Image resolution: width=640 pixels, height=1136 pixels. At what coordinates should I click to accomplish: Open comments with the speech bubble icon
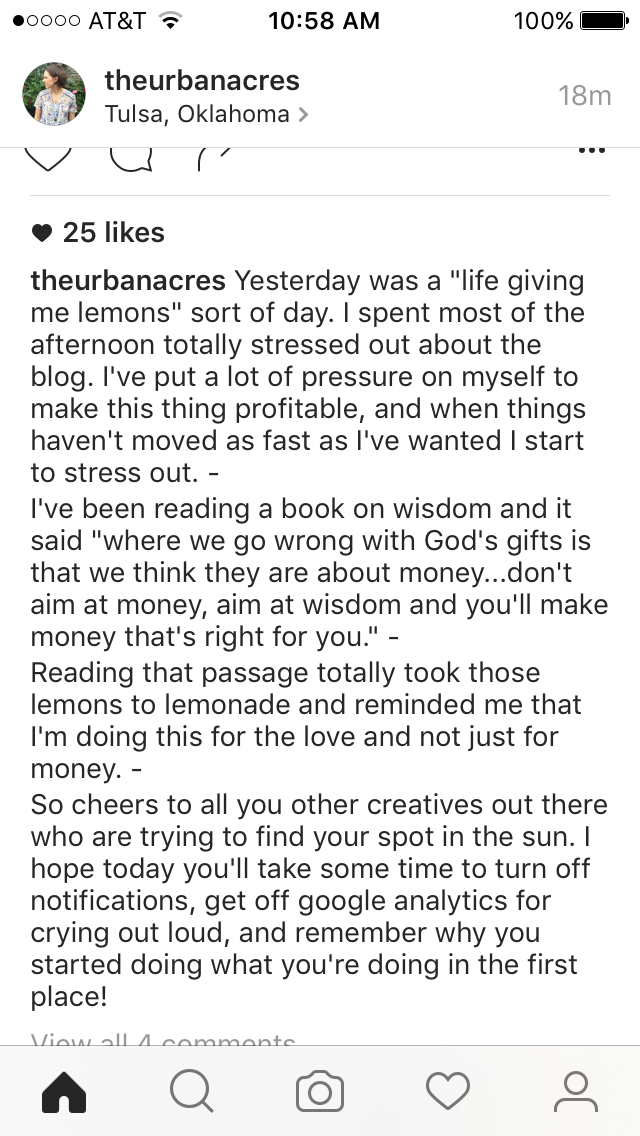click(131, 159)
